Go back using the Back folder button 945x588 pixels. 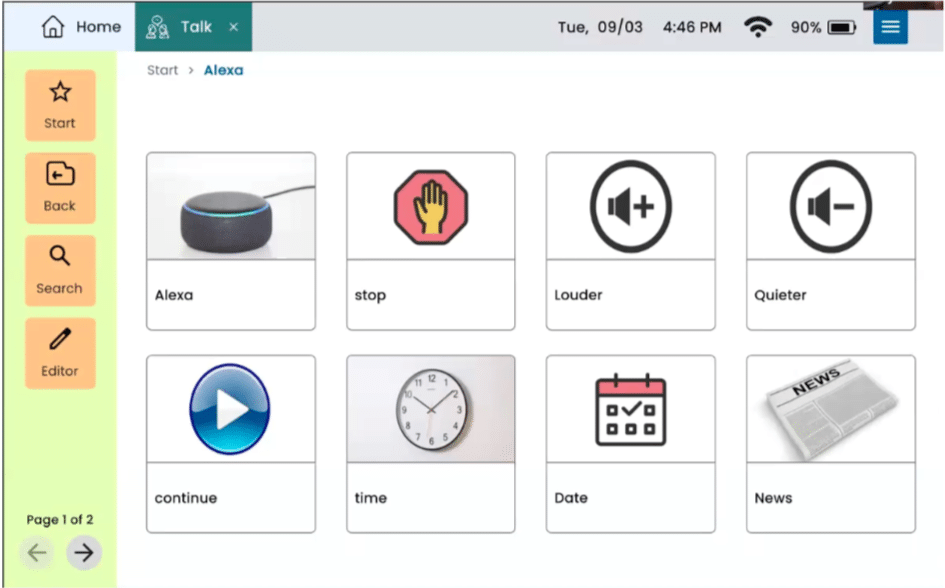[x=60, y=188]
